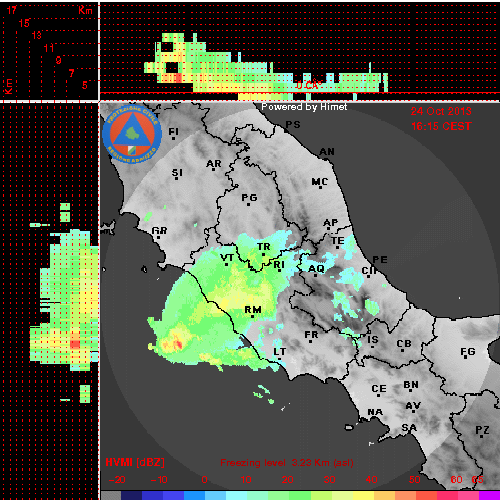Click the AR city label
This screenshot has width=500, height=500.
click(x=213, y=164)
